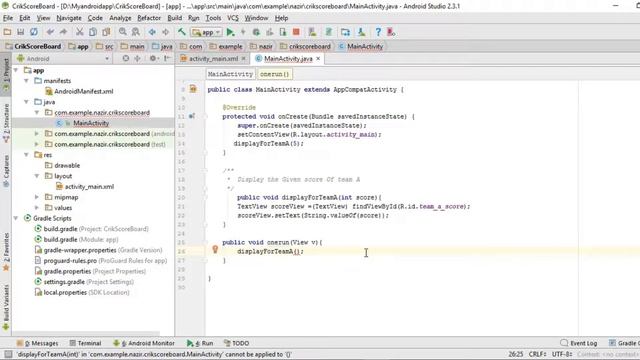Open the File menu
The image size is (640, 360).
tap(8, 18)
